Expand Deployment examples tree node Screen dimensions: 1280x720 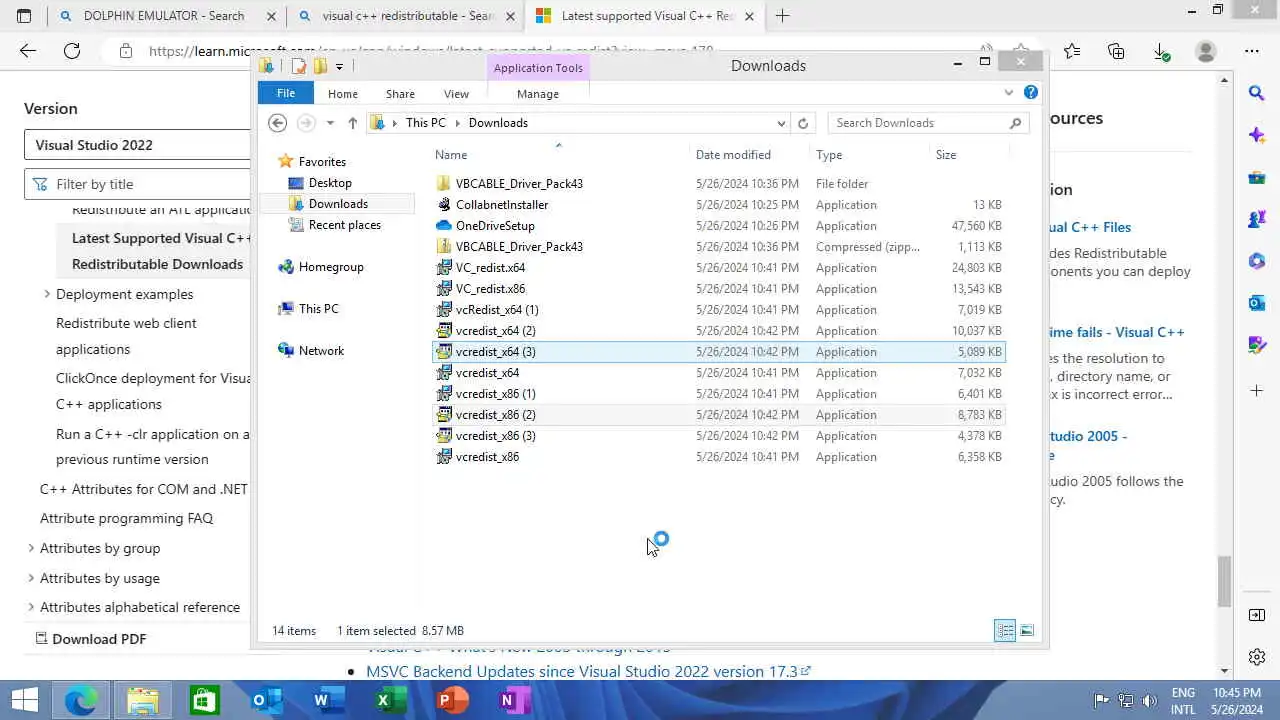[46, 294]
